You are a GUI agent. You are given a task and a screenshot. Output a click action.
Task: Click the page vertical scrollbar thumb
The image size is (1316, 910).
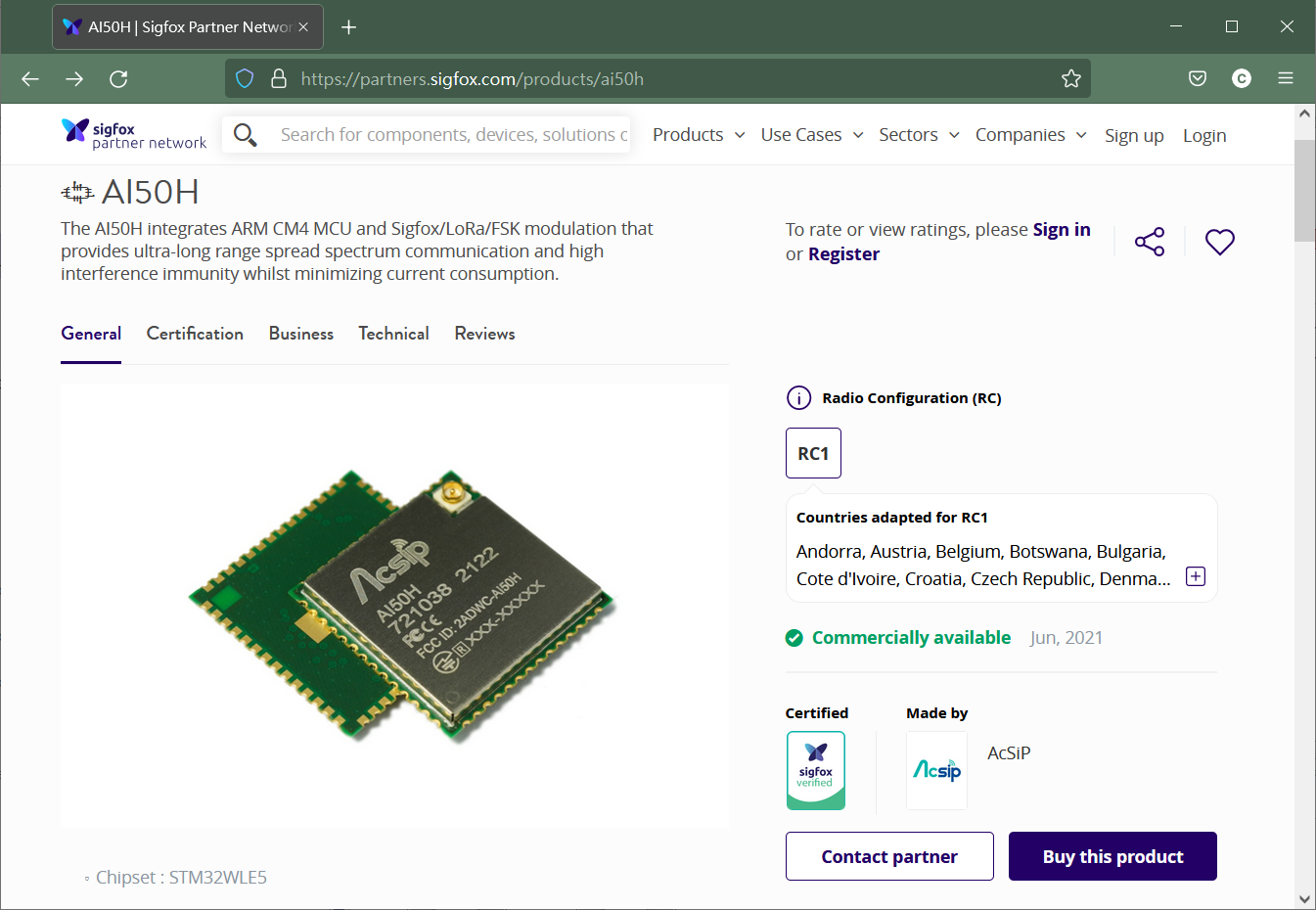tap(1304, 191)
